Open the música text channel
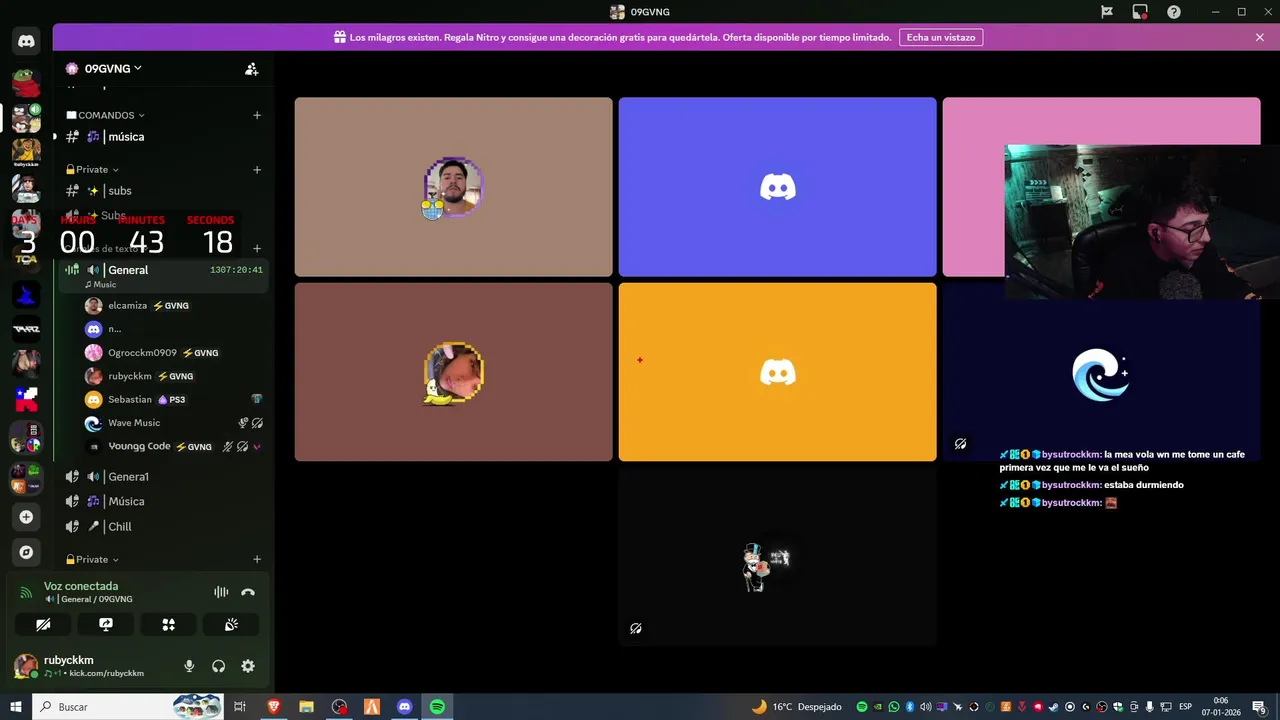 click(163, 137)
